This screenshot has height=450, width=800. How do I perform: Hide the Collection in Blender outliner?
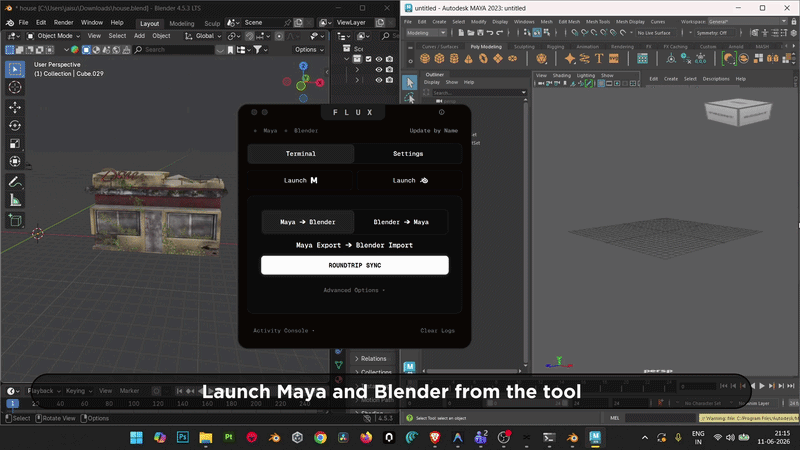pos(379,59)
